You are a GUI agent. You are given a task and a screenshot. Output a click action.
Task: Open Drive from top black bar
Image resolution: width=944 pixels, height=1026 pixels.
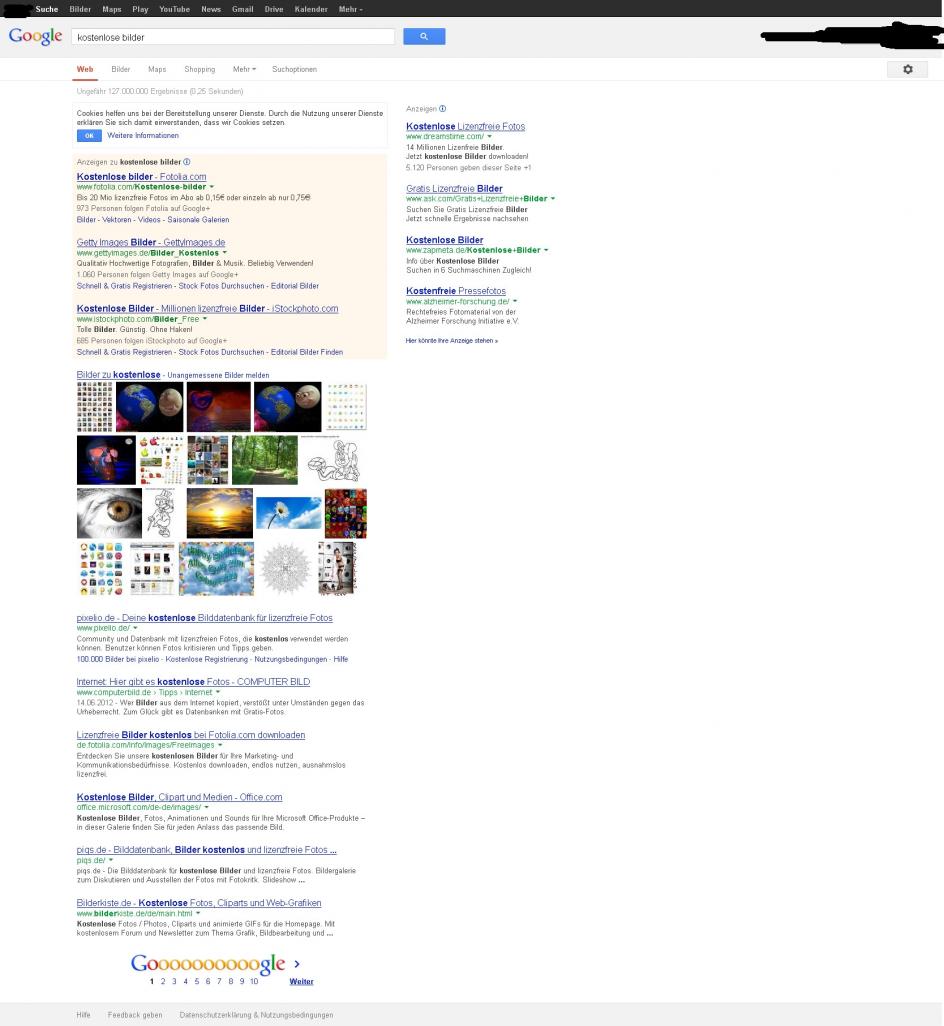pos(274,9)
